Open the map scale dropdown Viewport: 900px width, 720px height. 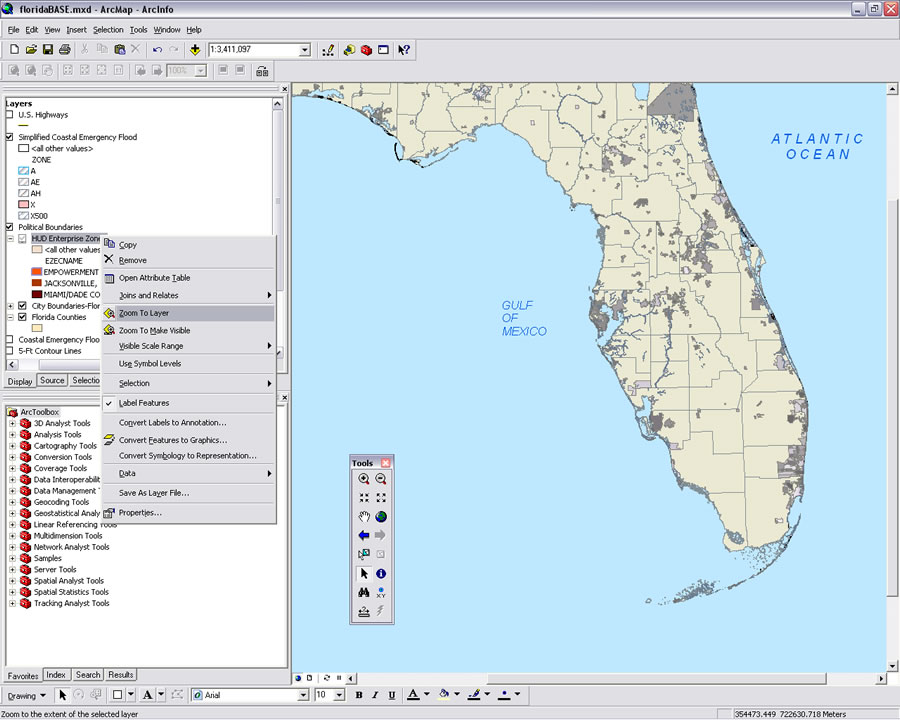305,49
